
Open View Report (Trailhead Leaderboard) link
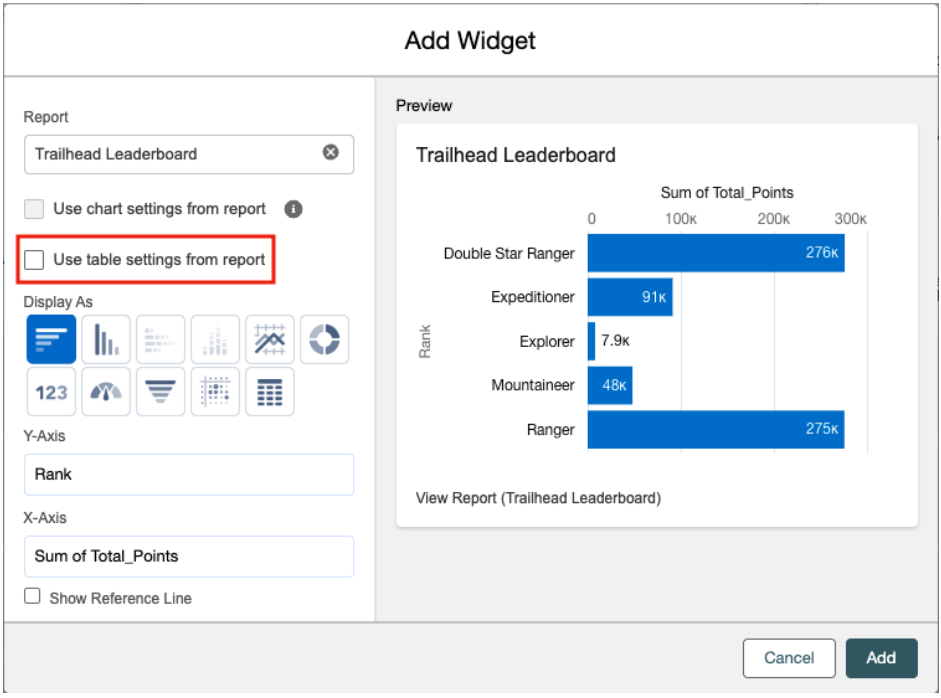(x=538, y=497)
